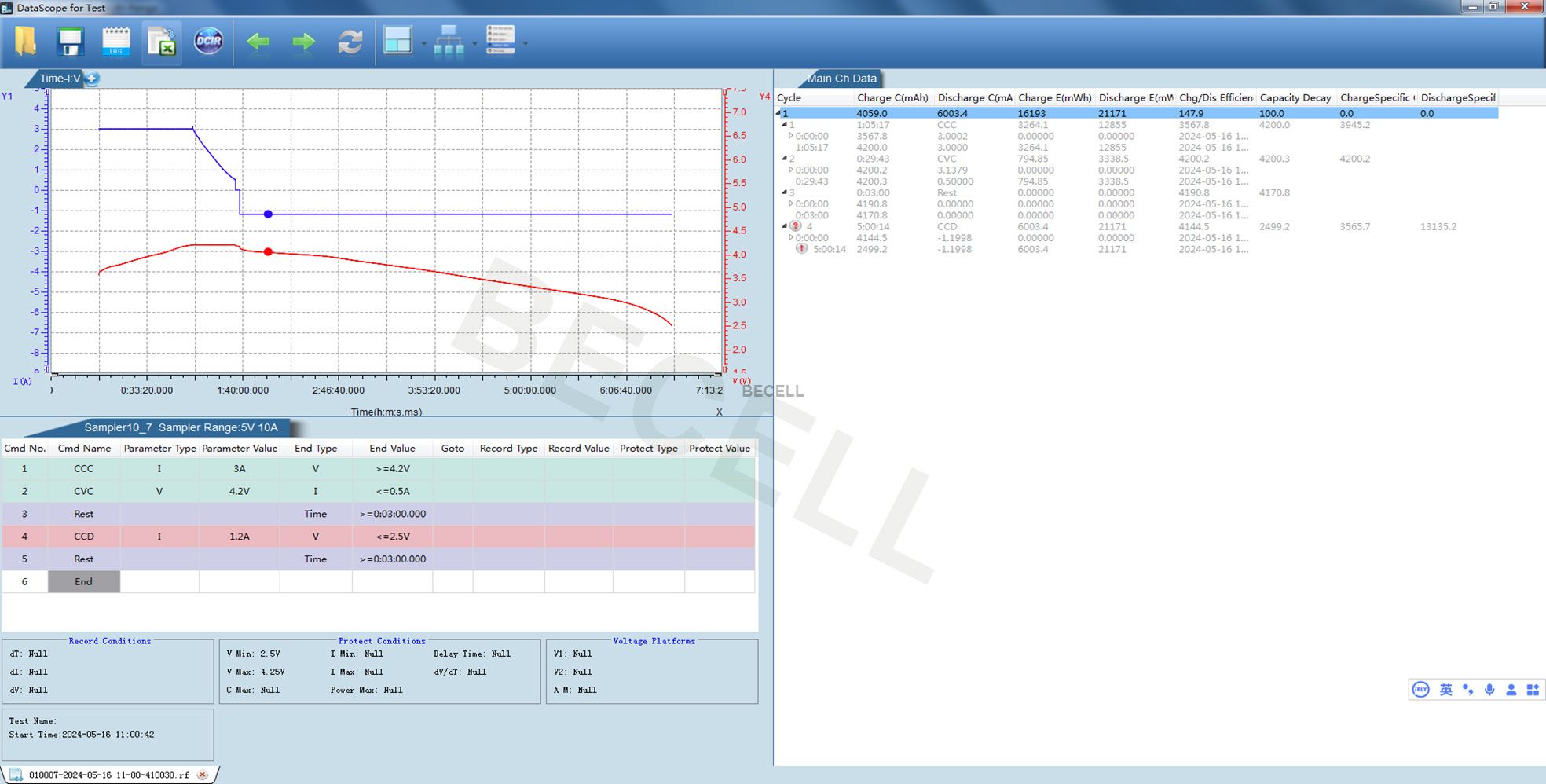Switch the input language with the 英 icon
The height and width of the screenshot is (784, 1546).
tap(1445, 690)
